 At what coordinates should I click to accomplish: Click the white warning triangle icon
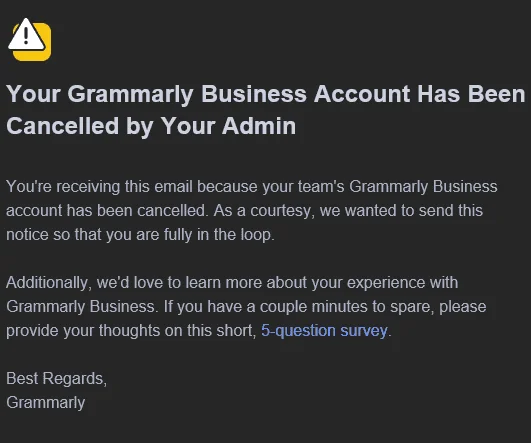(x=26, y=35)
